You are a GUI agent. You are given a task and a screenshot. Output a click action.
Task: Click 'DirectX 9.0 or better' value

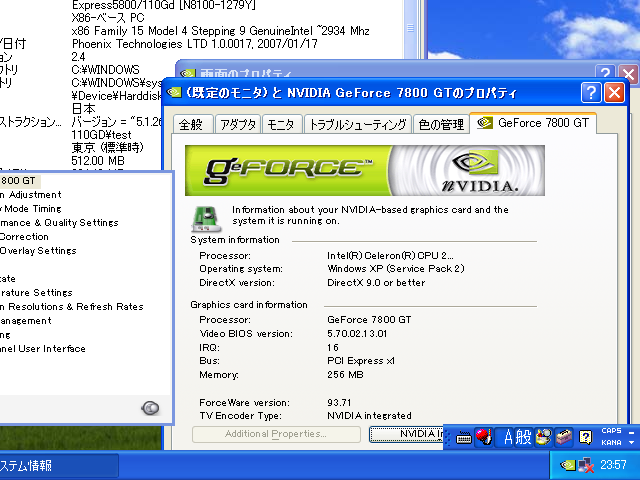(x=376, y=282)
